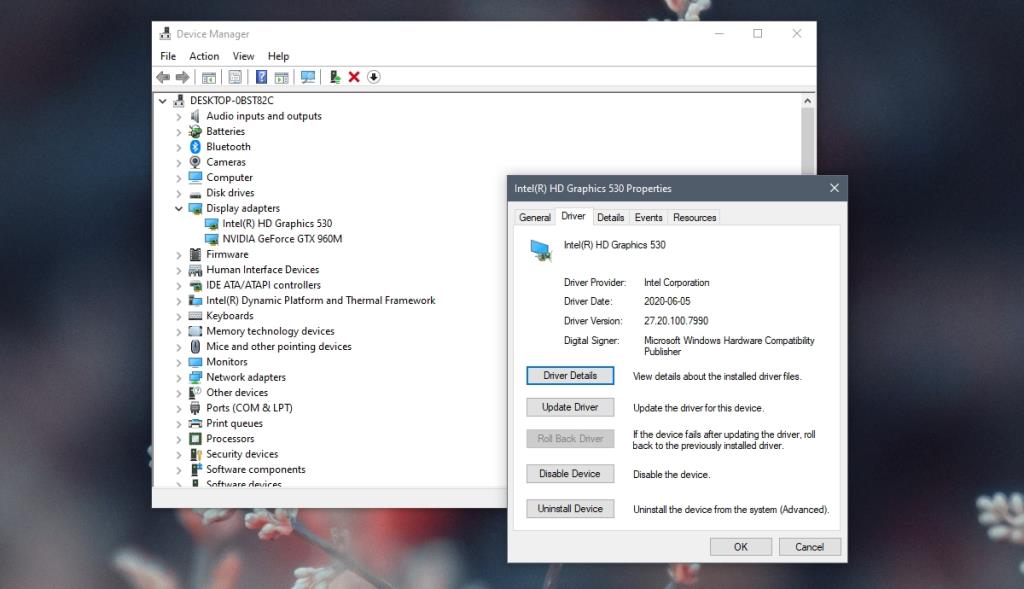Screen dimensions: 1024x589
Task: Click the scrollbar up arrow in Device Manager
Action: click(808, 100)
